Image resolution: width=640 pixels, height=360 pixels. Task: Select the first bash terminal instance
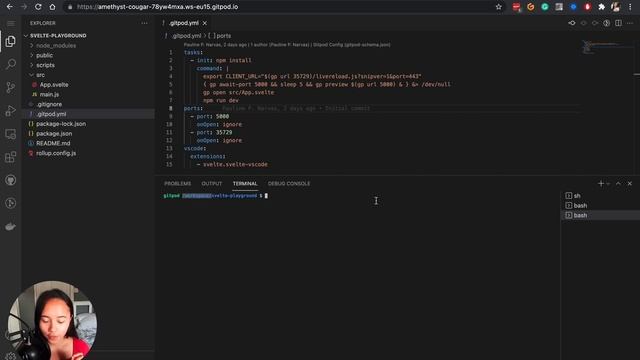pos(600,205)
